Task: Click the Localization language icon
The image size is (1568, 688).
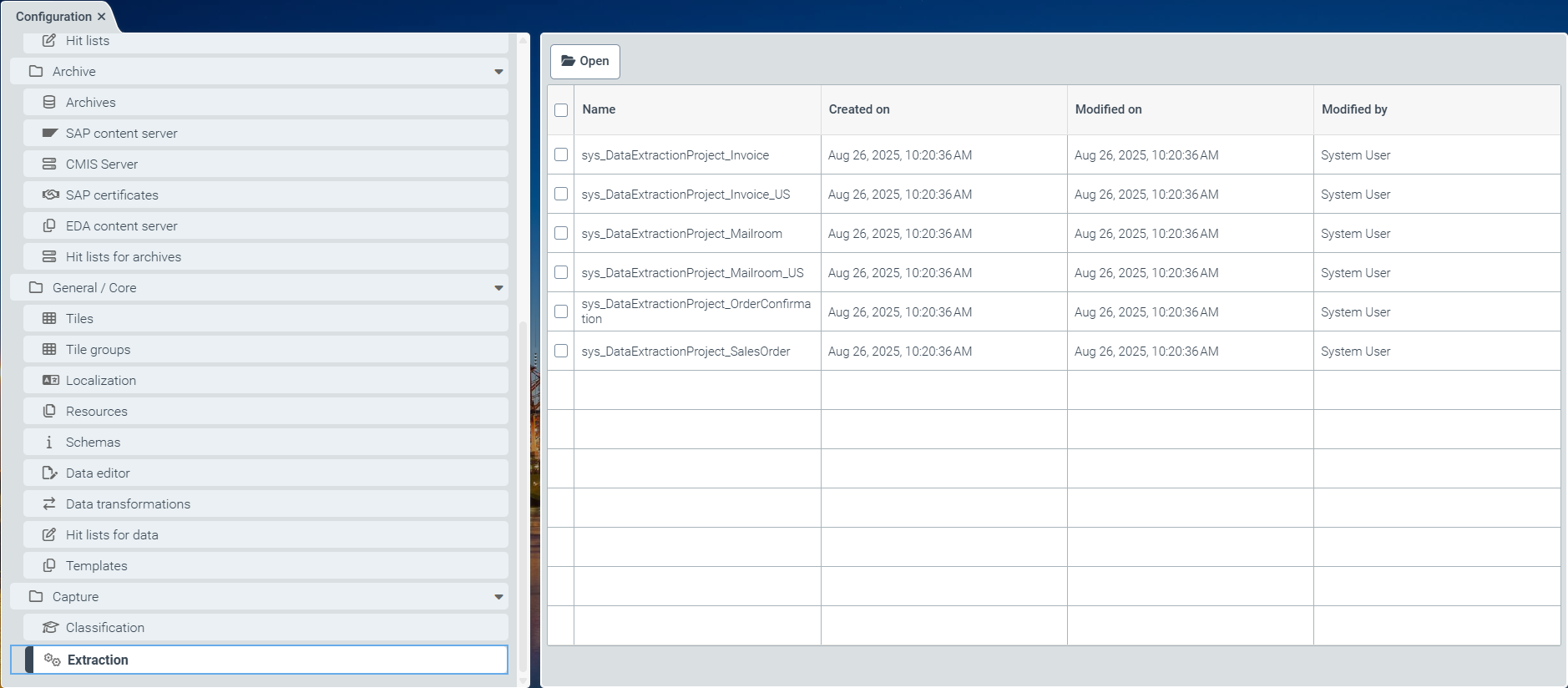Action: click(50, 380)
